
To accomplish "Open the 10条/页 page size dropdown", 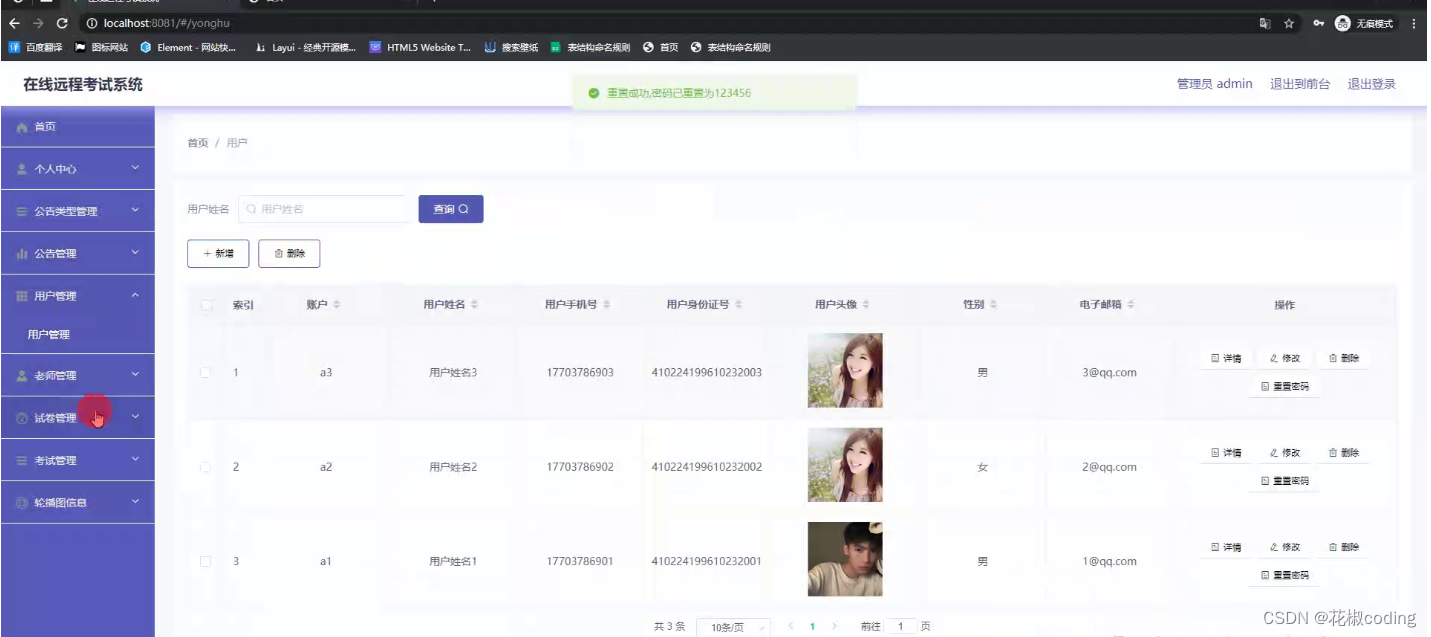I will (x=733, y=627).
